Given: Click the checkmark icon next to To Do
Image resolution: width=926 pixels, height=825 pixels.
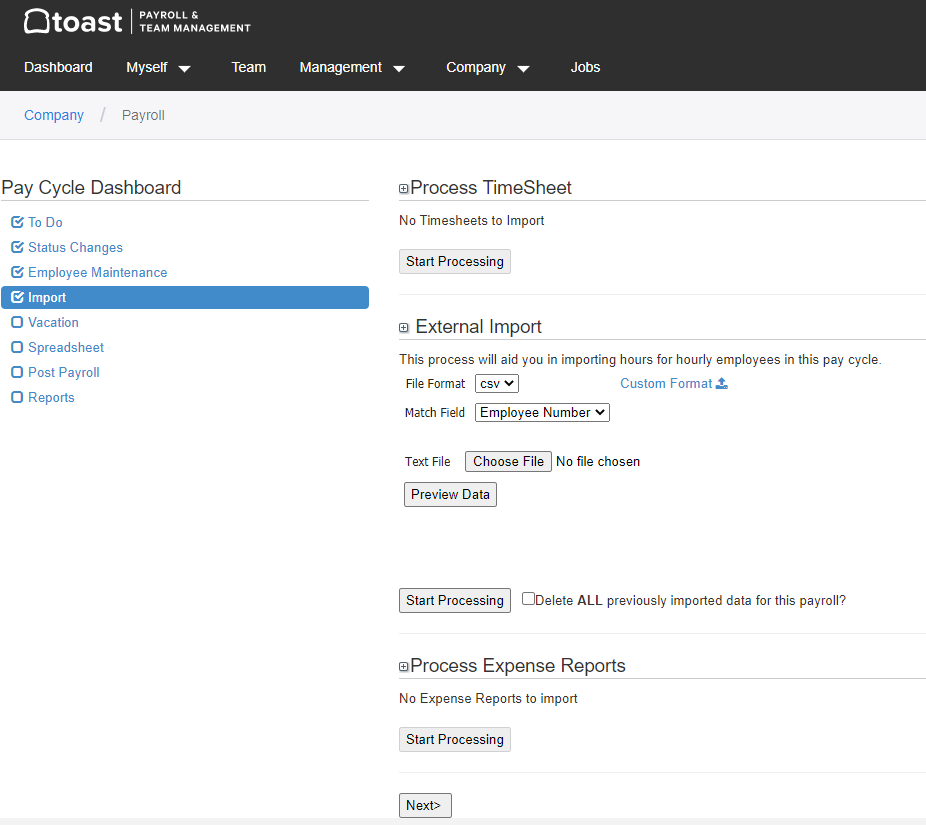Looking at the screenshot, I should point(16,222).
